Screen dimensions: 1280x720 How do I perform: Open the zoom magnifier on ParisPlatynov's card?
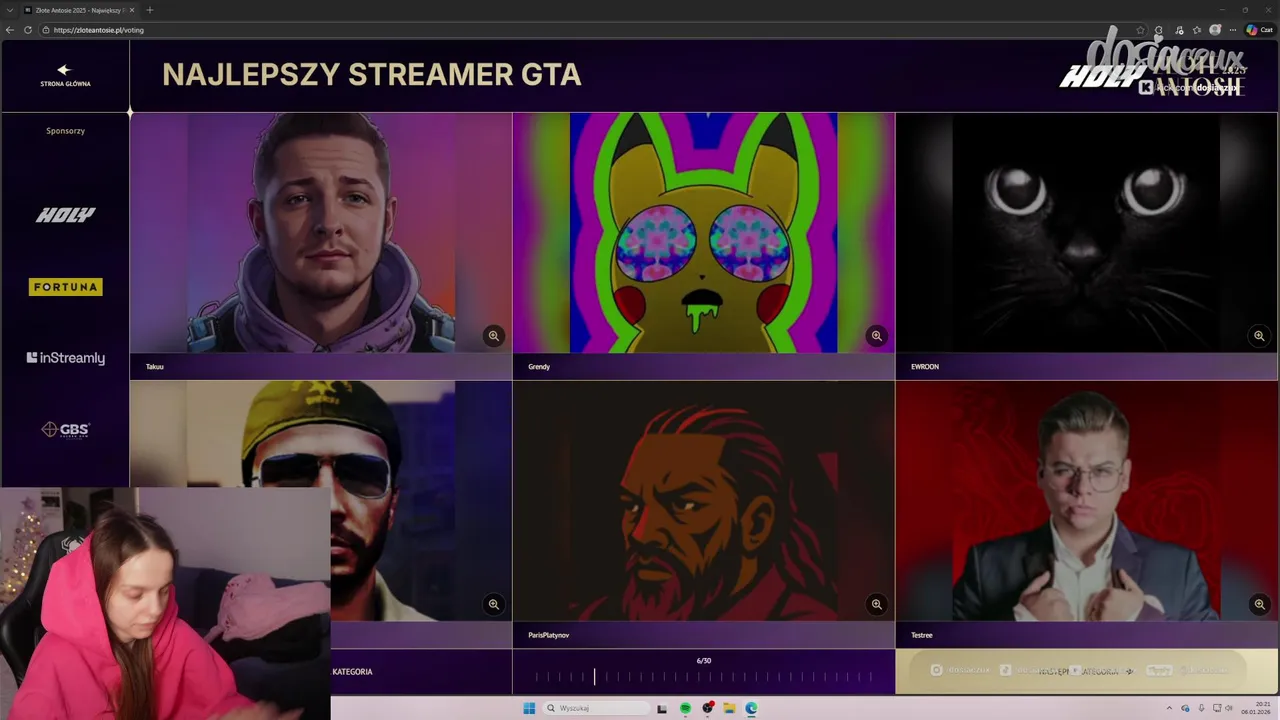pyautogui.click(x=877, y=604)
